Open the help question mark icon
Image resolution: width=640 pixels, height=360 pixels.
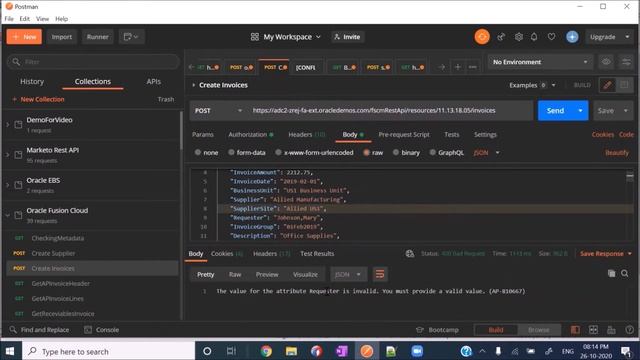630,330
